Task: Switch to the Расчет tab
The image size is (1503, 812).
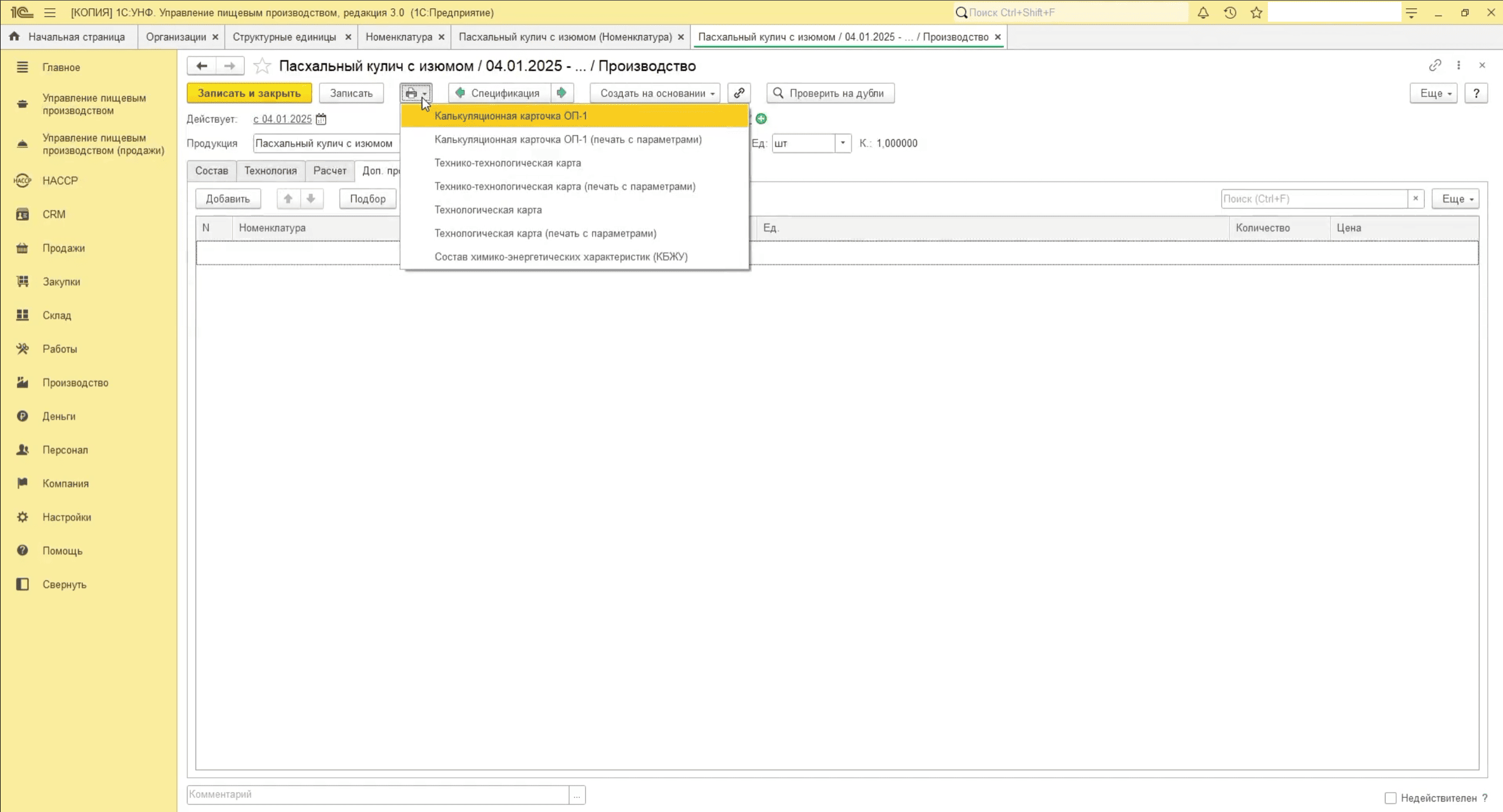Action: tap(330, 171)
